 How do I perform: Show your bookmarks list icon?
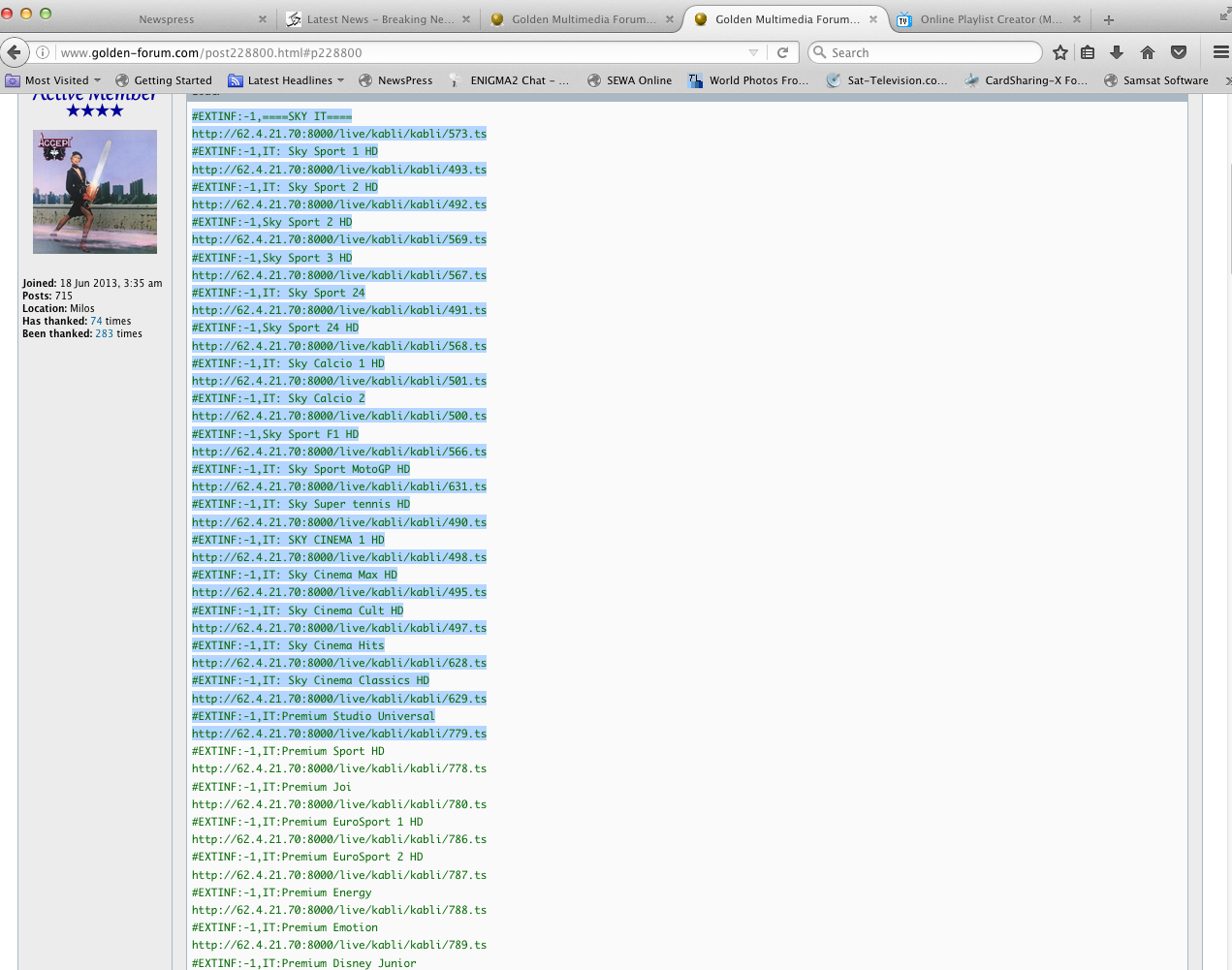[x=1088, y=52]
